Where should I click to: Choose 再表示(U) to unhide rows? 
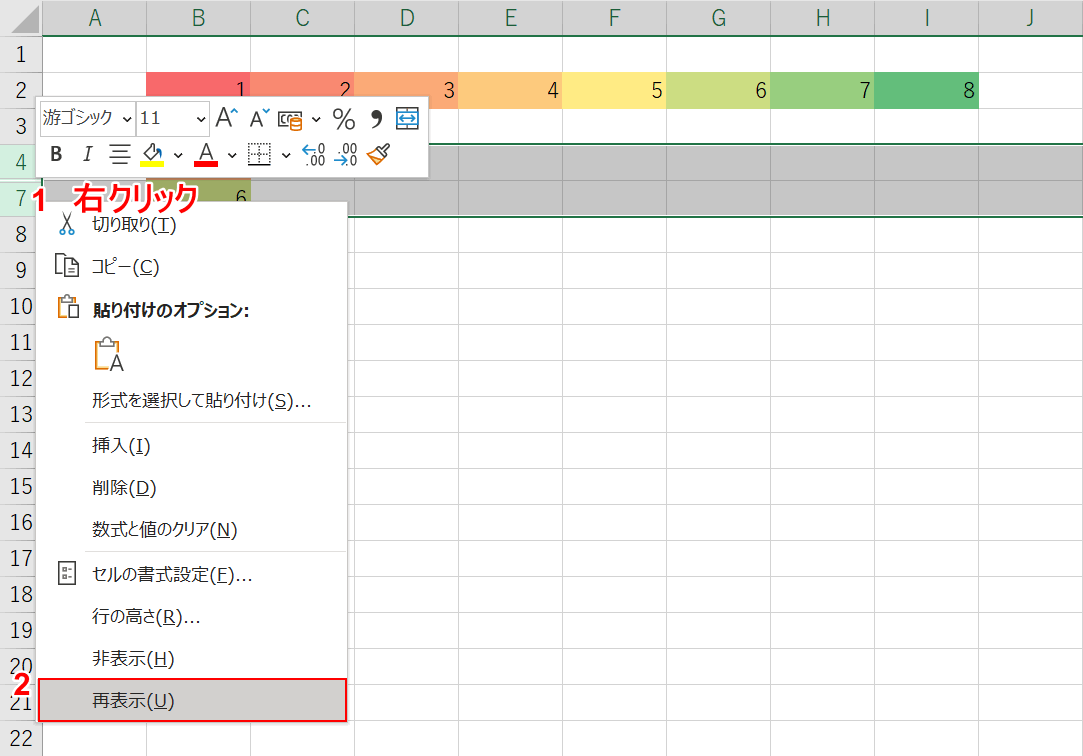point(192,701)
